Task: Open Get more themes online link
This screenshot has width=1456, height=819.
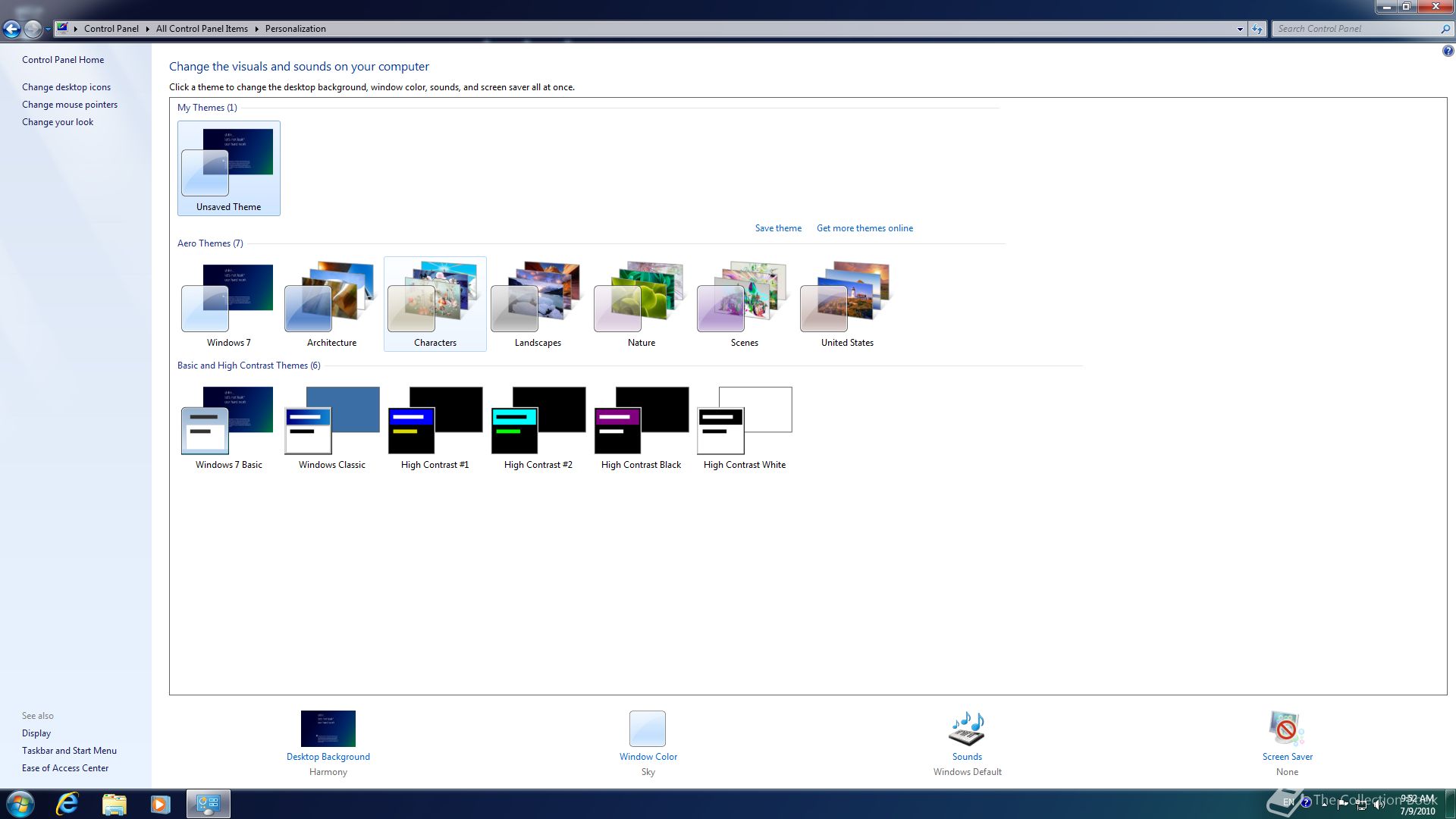Action: coord(864,228)
